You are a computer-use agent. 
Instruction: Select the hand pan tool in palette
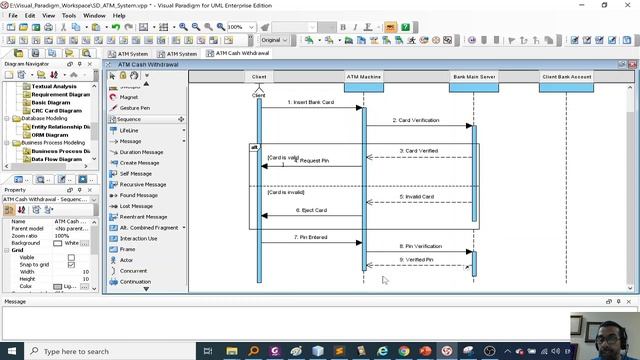point(134,76)
